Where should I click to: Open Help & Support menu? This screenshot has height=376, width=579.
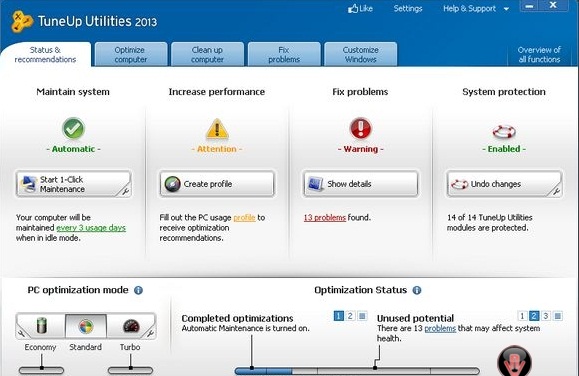pyautogui.click(x=469, y=8)
